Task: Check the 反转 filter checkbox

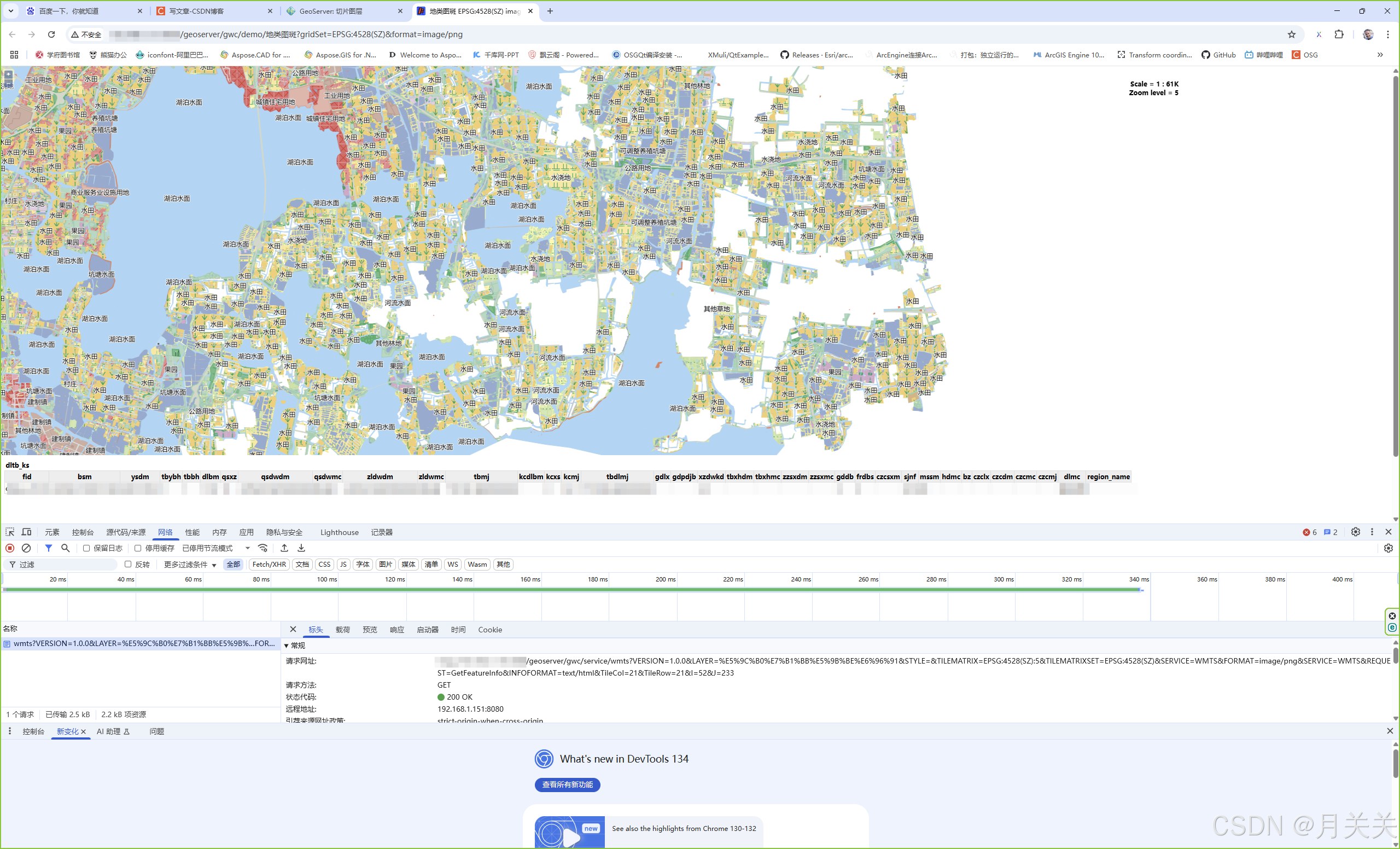Action: pos(129,564)
